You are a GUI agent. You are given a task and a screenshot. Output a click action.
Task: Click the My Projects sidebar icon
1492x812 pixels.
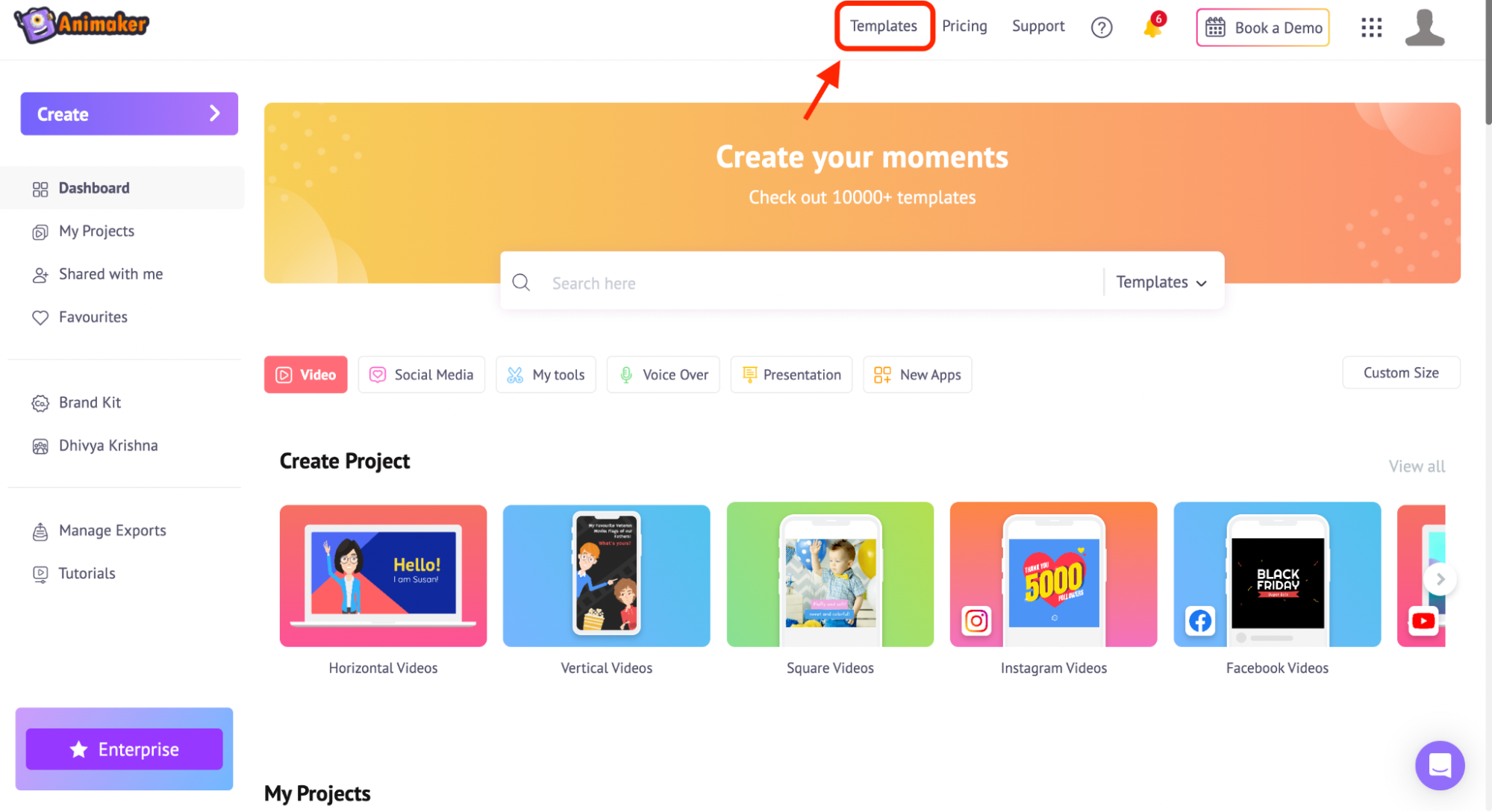(x=39, y=231)
